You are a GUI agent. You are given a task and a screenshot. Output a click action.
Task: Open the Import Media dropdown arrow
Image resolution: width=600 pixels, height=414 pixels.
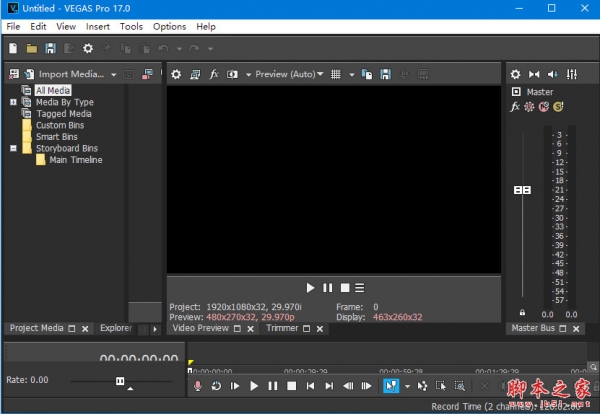coord(113,75)
